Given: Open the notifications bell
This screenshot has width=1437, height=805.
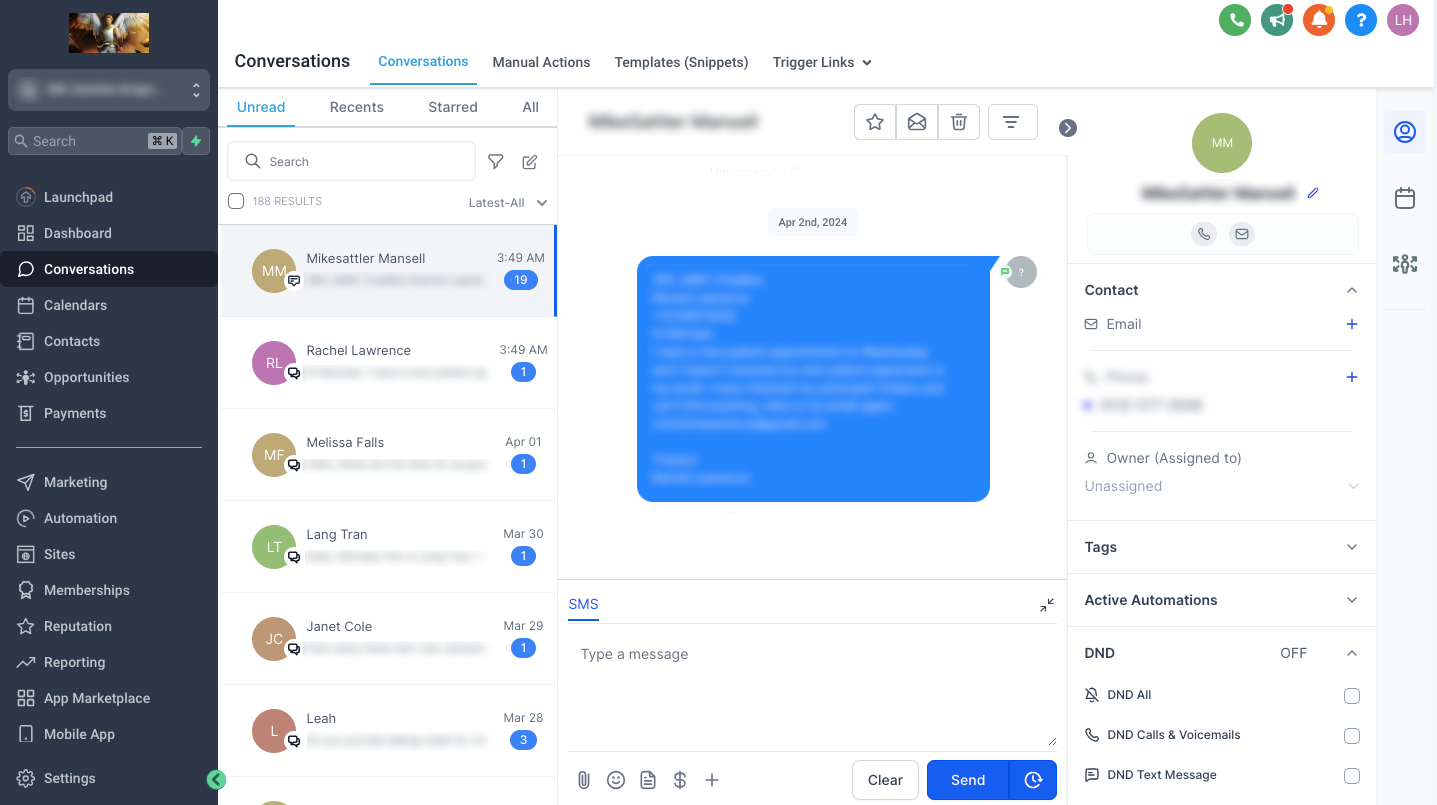Looking at the screenshot, I should tap(1319, 20).
